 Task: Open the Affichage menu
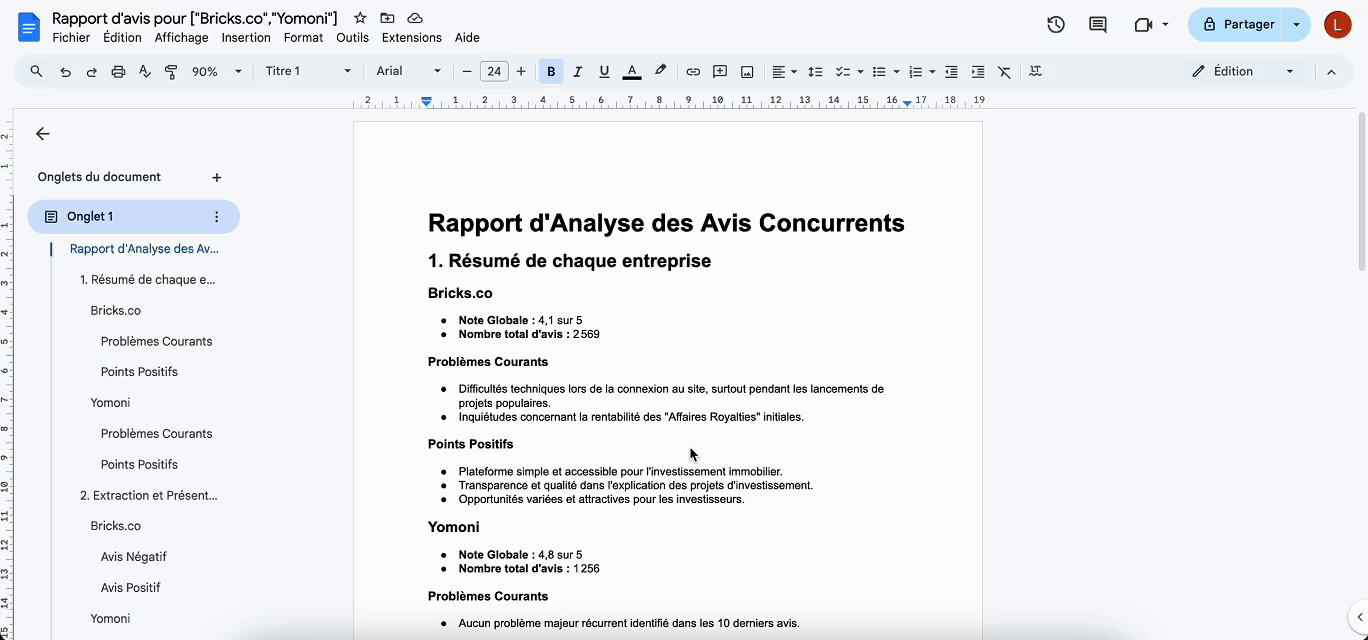pos(181,38)
